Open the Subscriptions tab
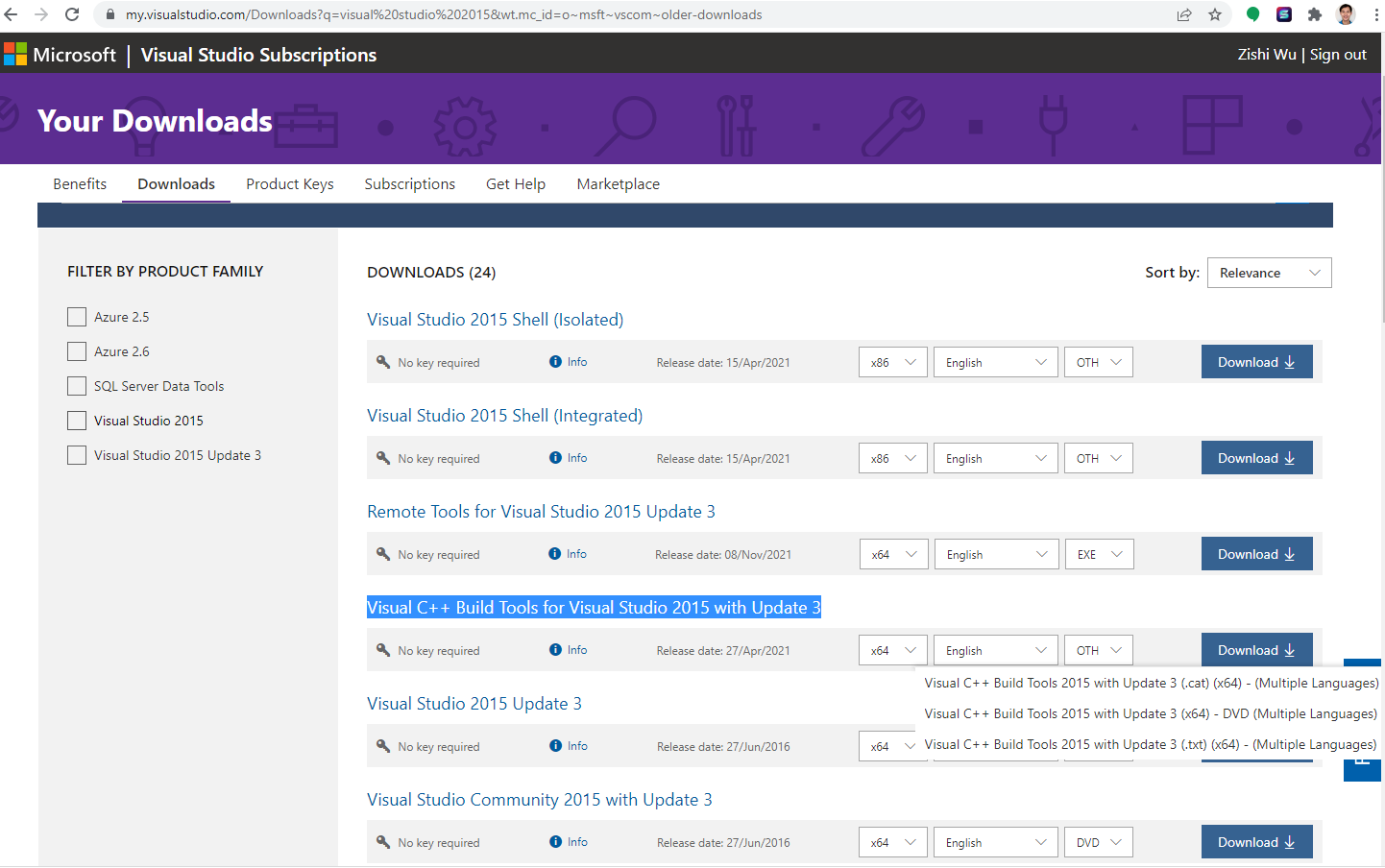The image size is (1385, 868). coord(410,183)
